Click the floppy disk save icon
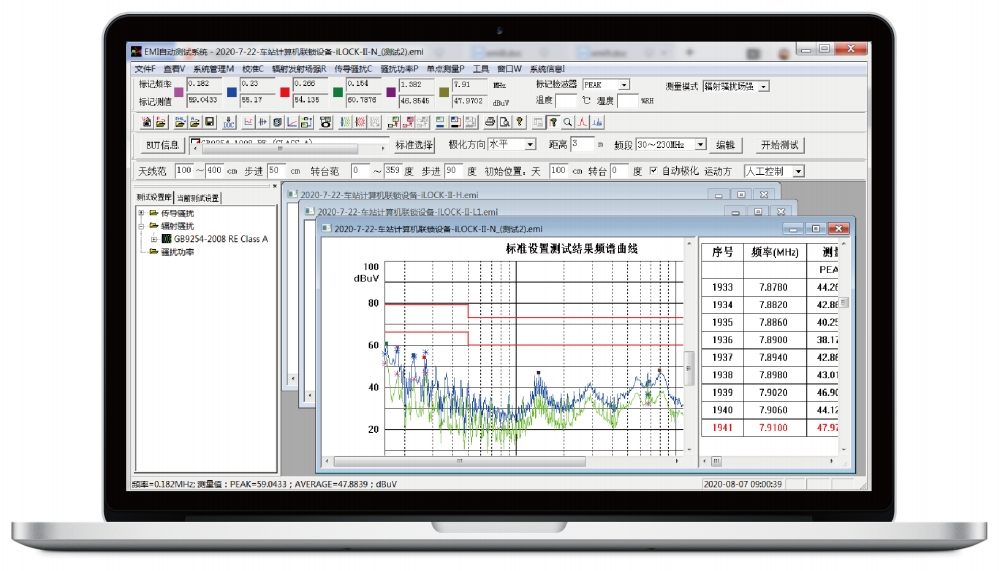Image resolution: width=999 pixels, height=571 pixels. click(x=209, y=122)
